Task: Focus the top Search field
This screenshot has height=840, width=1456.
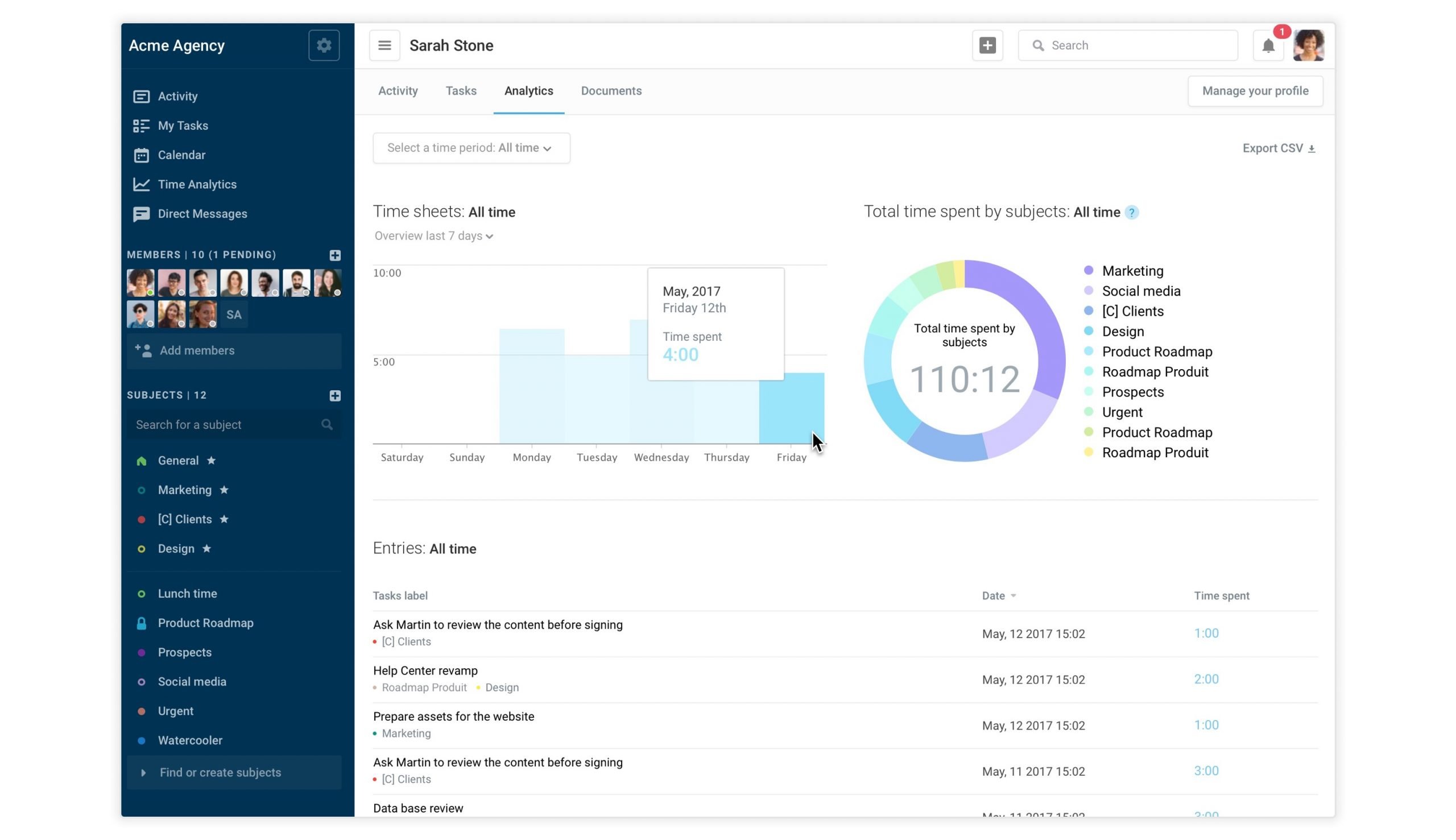Action: coord(1127,45)
